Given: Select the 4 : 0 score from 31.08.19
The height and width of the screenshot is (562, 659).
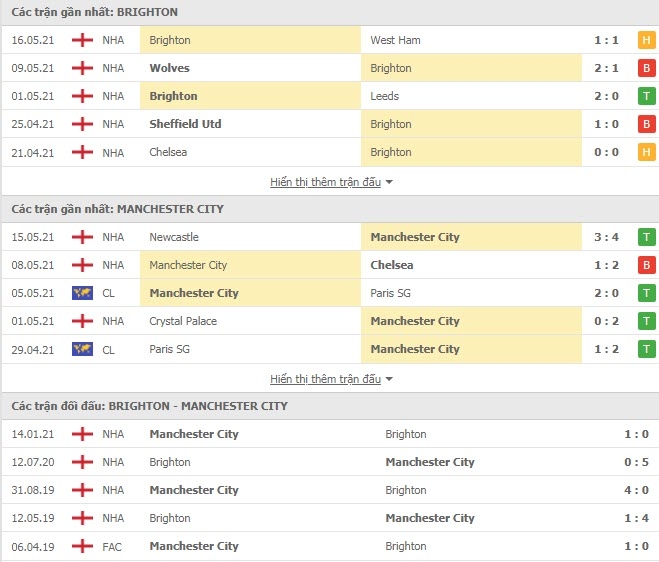Looking at the screenshot, I should [636, 490].
